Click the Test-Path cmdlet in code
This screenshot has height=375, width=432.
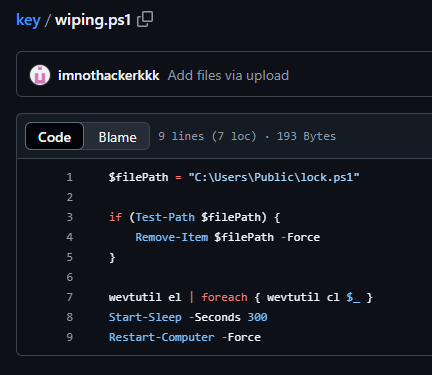[x=165, y=217]
